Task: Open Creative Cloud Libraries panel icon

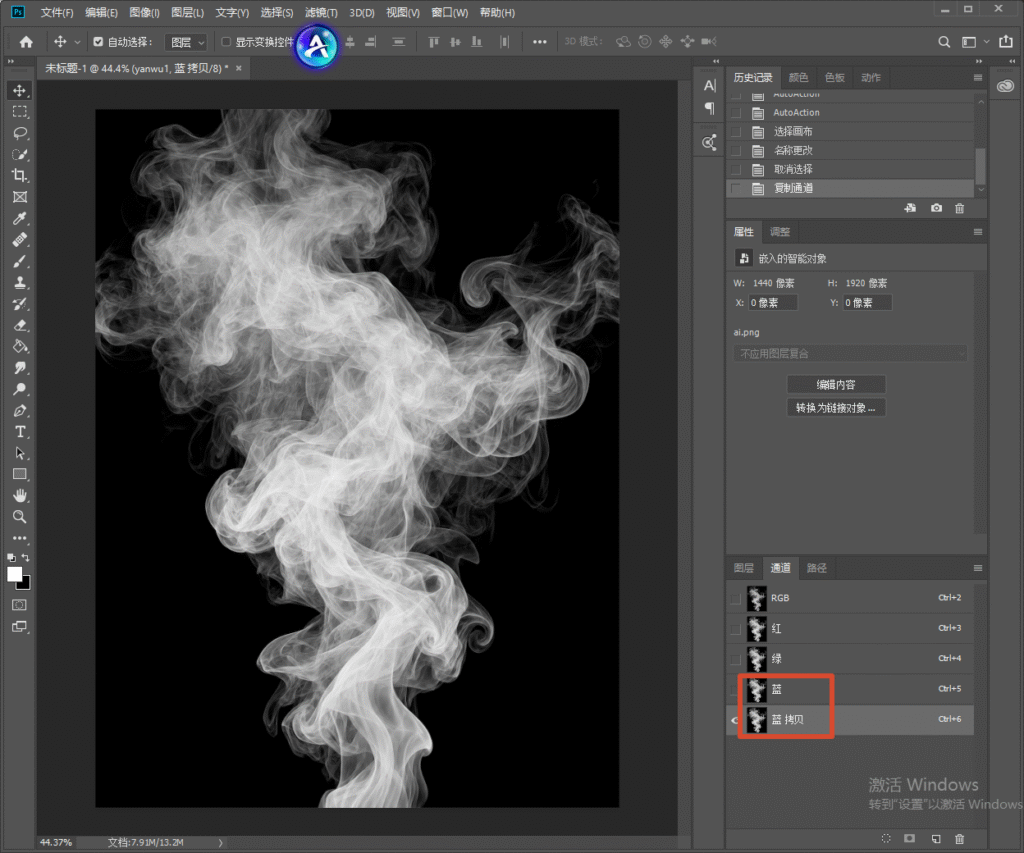Action: click(1005, 86)
